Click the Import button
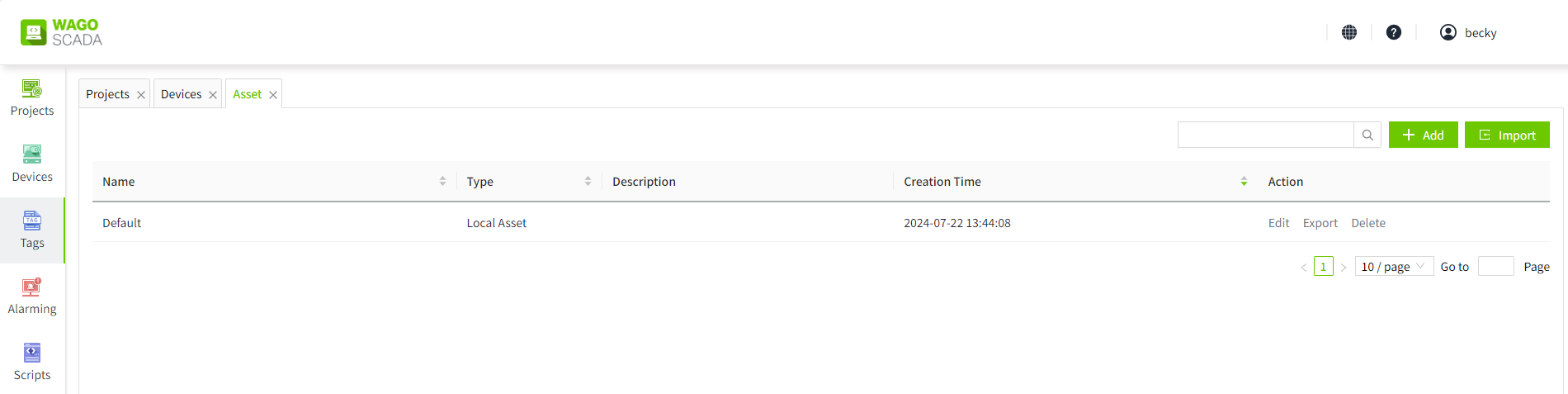This screenshot has height=394, width=1568. (1507, 135)
